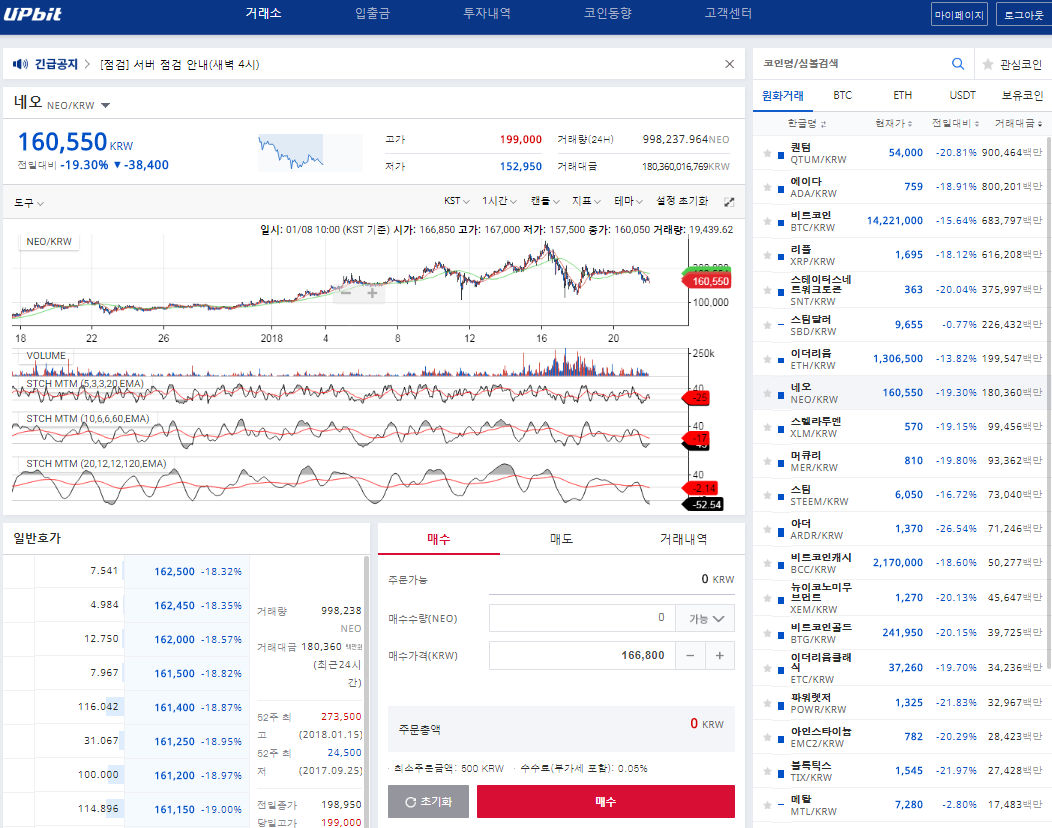Click order book price 162,500
This screenshot has height=828, width=1052.
174,572
